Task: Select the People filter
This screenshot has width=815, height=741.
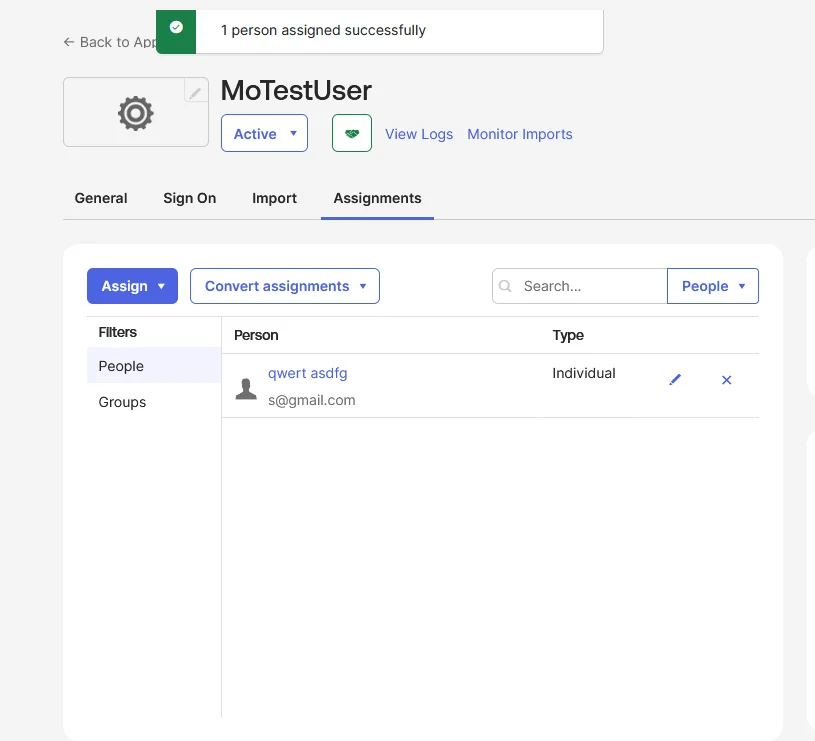Action: pyautogui.click(x=121, y=366)
